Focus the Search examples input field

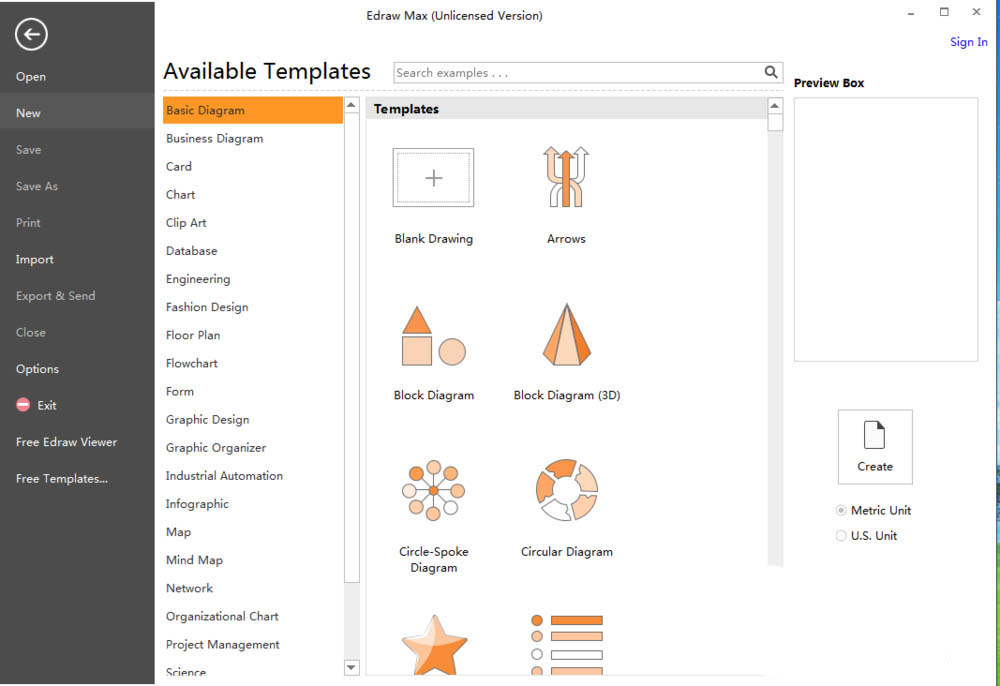[x=579, y=73]
